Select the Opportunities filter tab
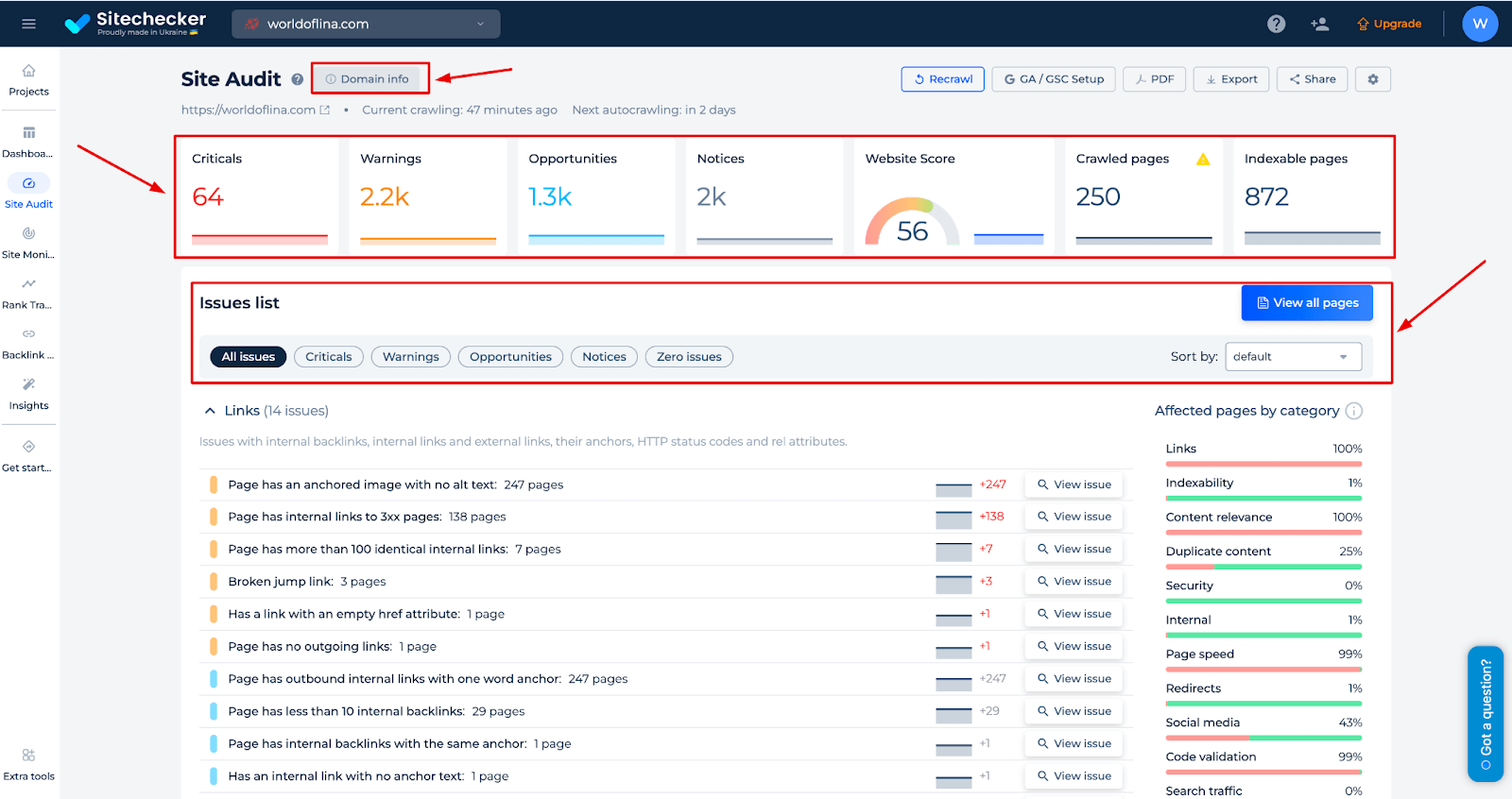This screenshot has height=799, width=1512. click(x=510, y=356)
